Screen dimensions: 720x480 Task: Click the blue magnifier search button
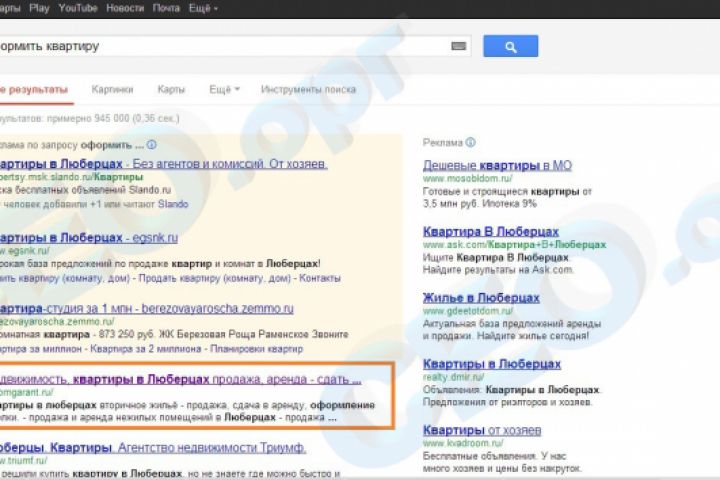tap(511, 46)
